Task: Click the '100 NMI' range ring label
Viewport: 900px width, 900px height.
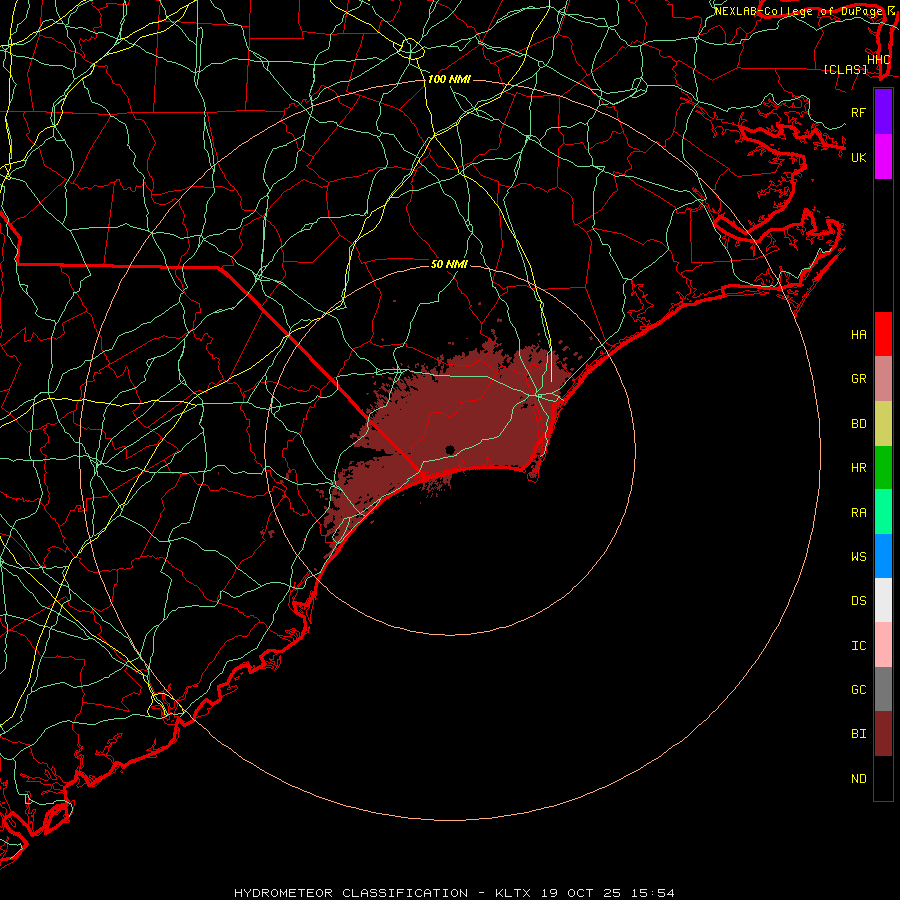Action: point(449,79)
